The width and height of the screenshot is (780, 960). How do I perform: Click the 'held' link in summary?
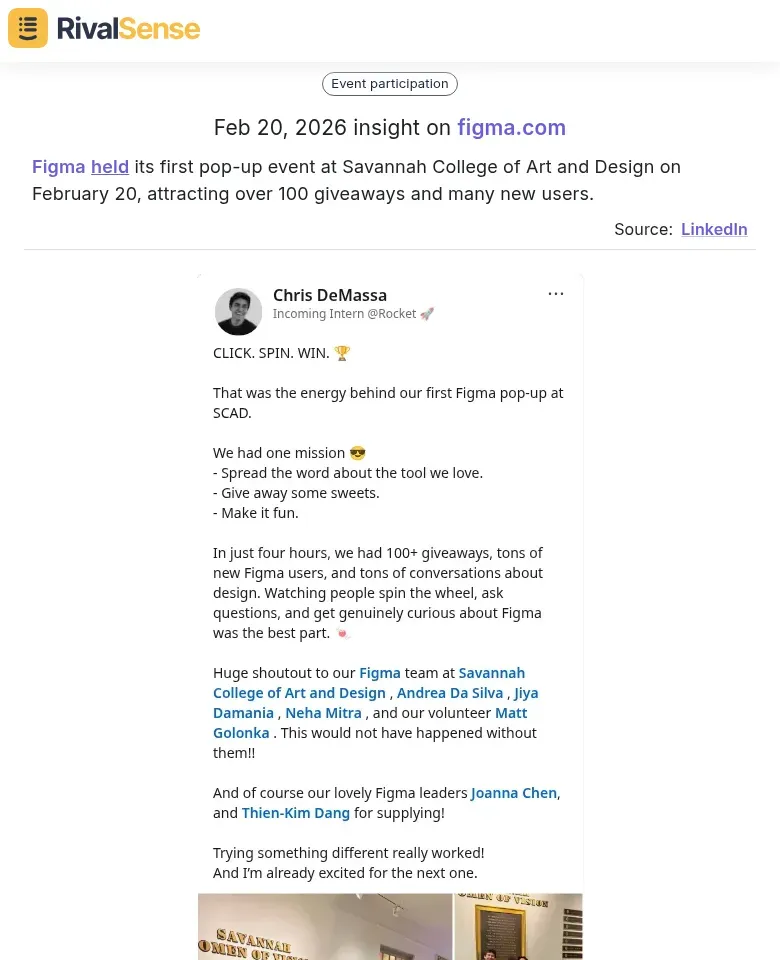[x=110, y=167]
